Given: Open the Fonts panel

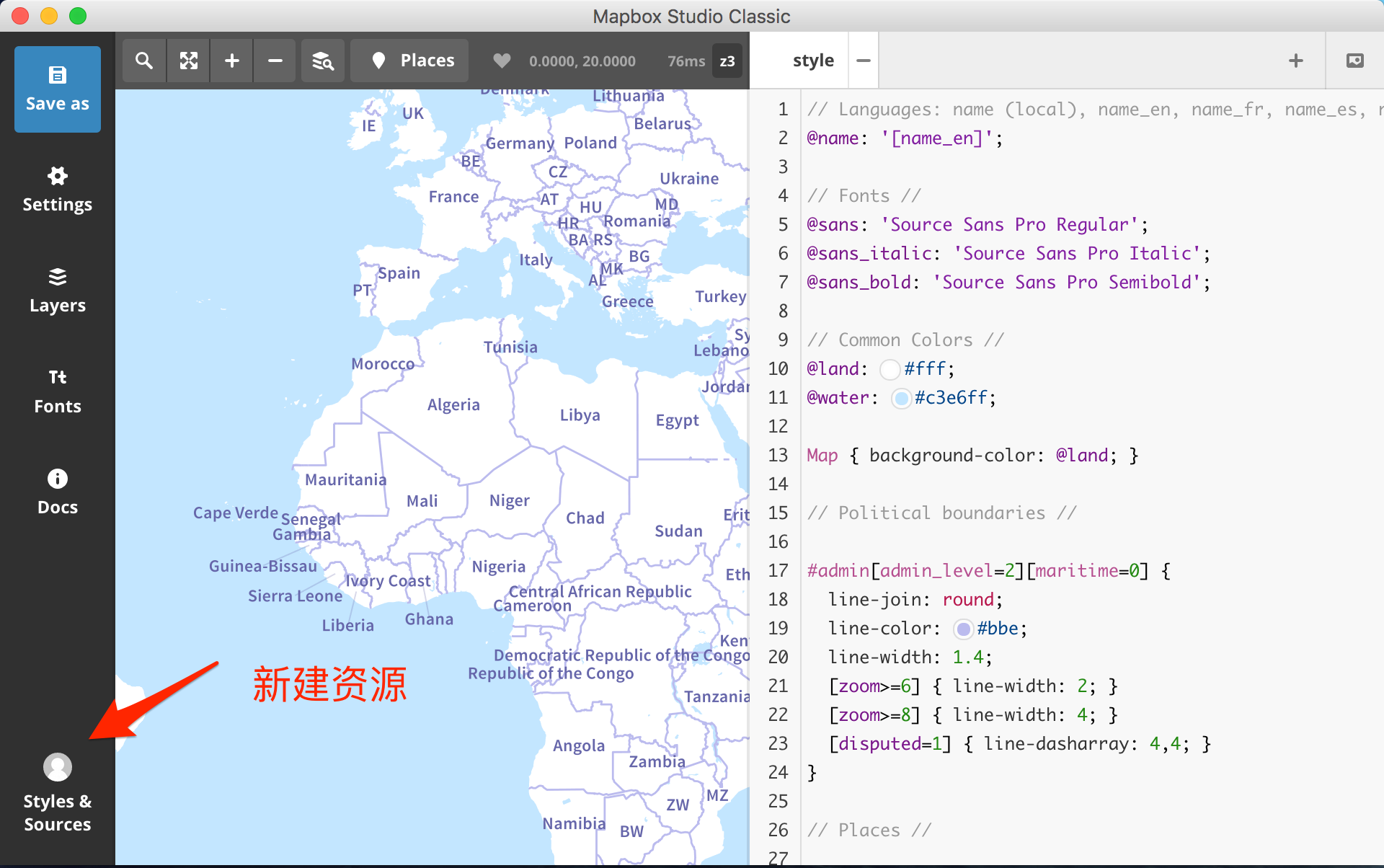Looking at the screenshot, I should [58, 392].
